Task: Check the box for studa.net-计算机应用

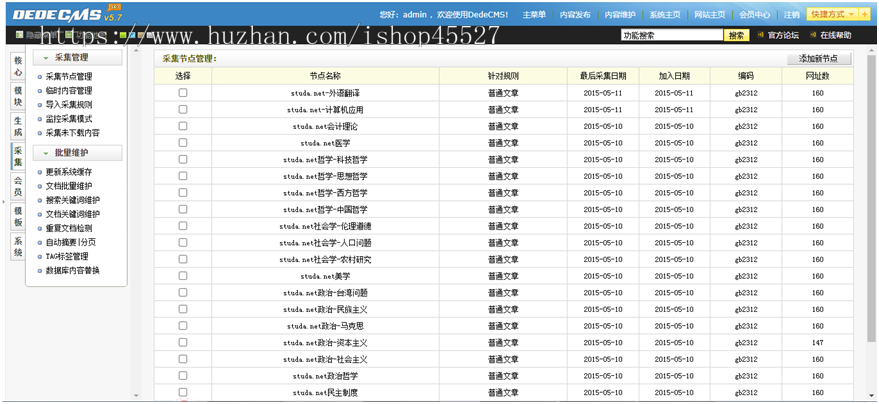Action: (x=183, y=110)
